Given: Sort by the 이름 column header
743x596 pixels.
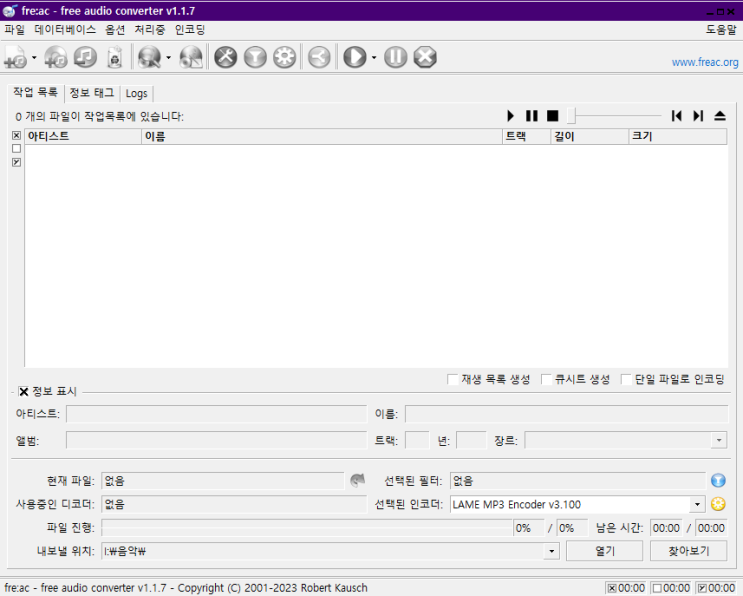Looking at the screenshot, I should (322, 136).
